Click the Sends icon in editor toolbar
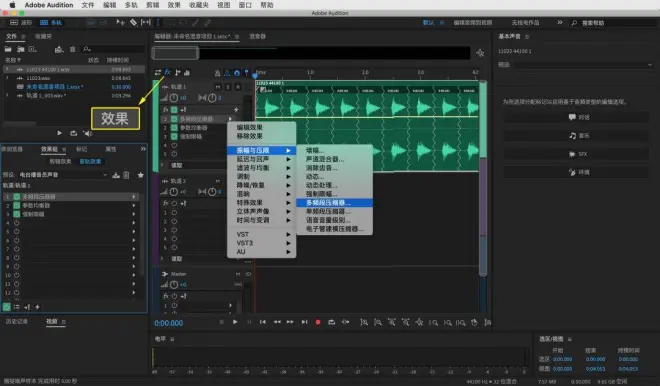The width and height of the screenshot is (660, 386). (177, 72)
